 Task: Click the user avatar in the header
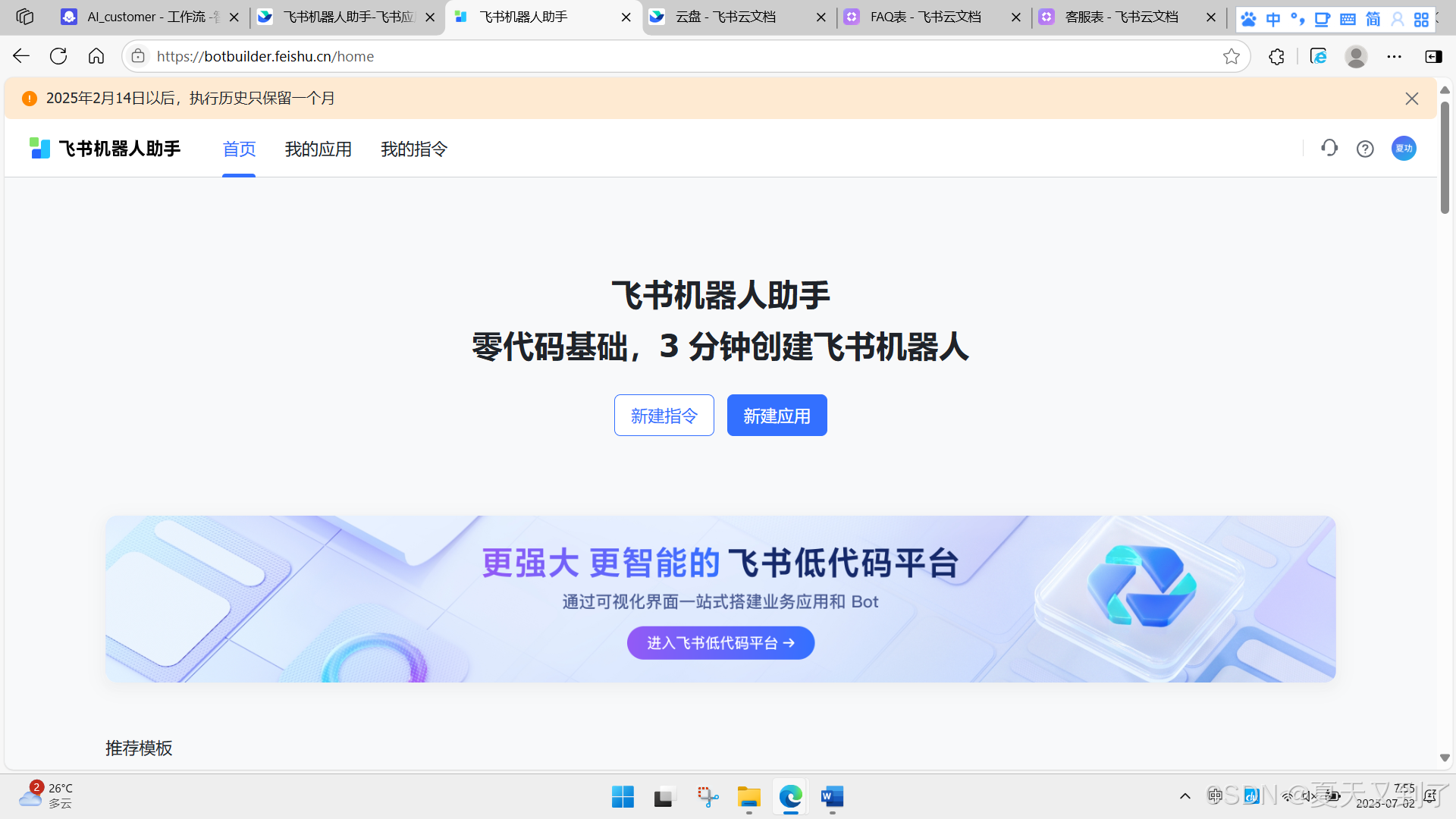[1404, 149]
